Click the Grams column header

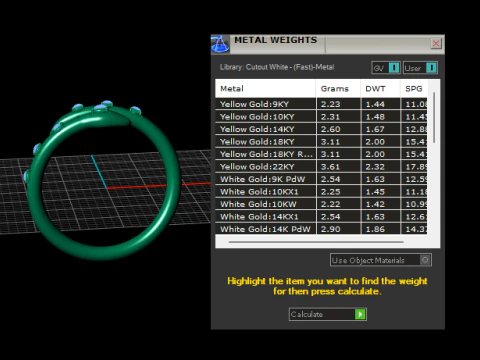coord(338,89)
